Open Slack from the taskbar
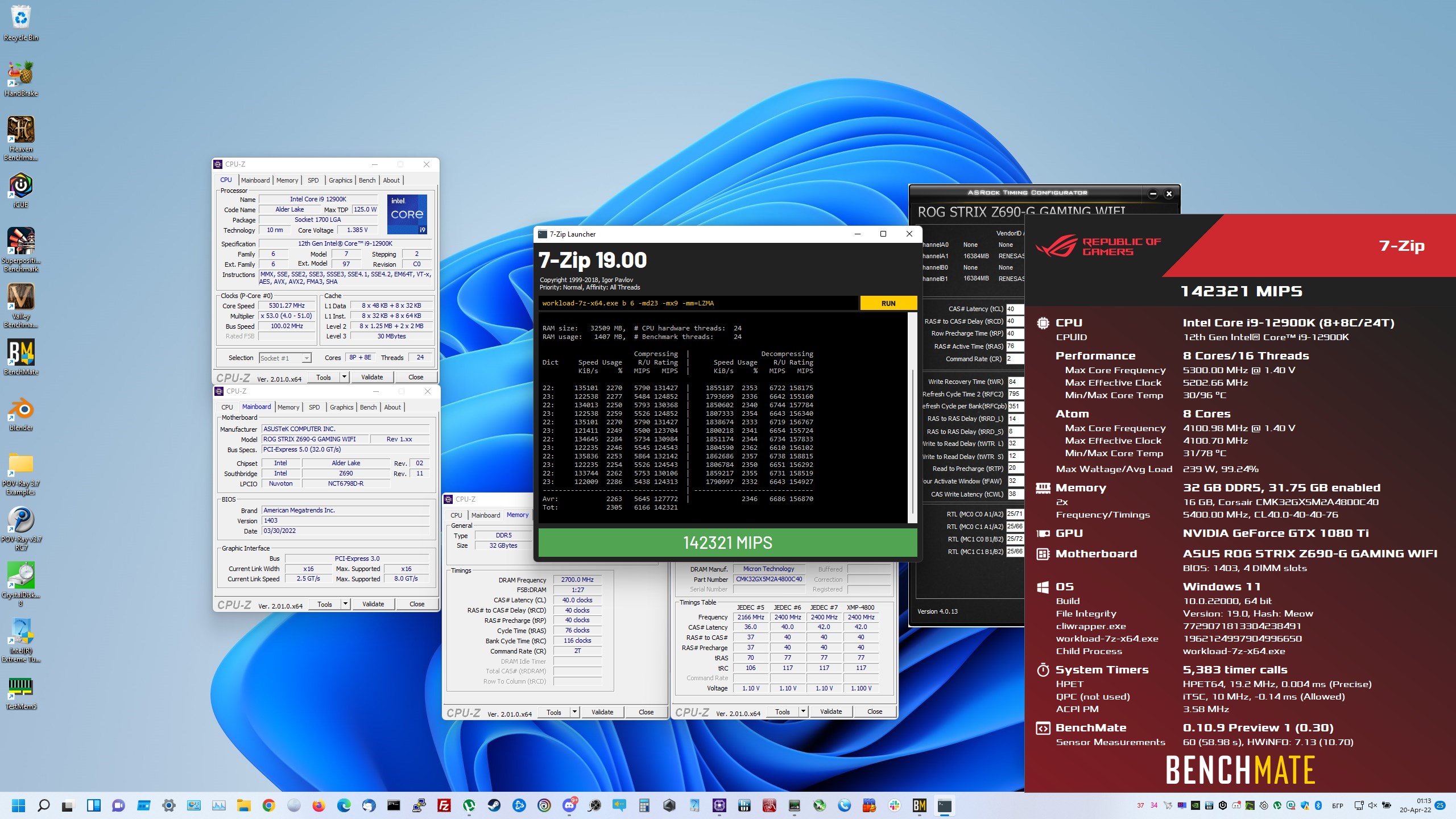This screenshot has width=1456, height=819. (895, 805)
